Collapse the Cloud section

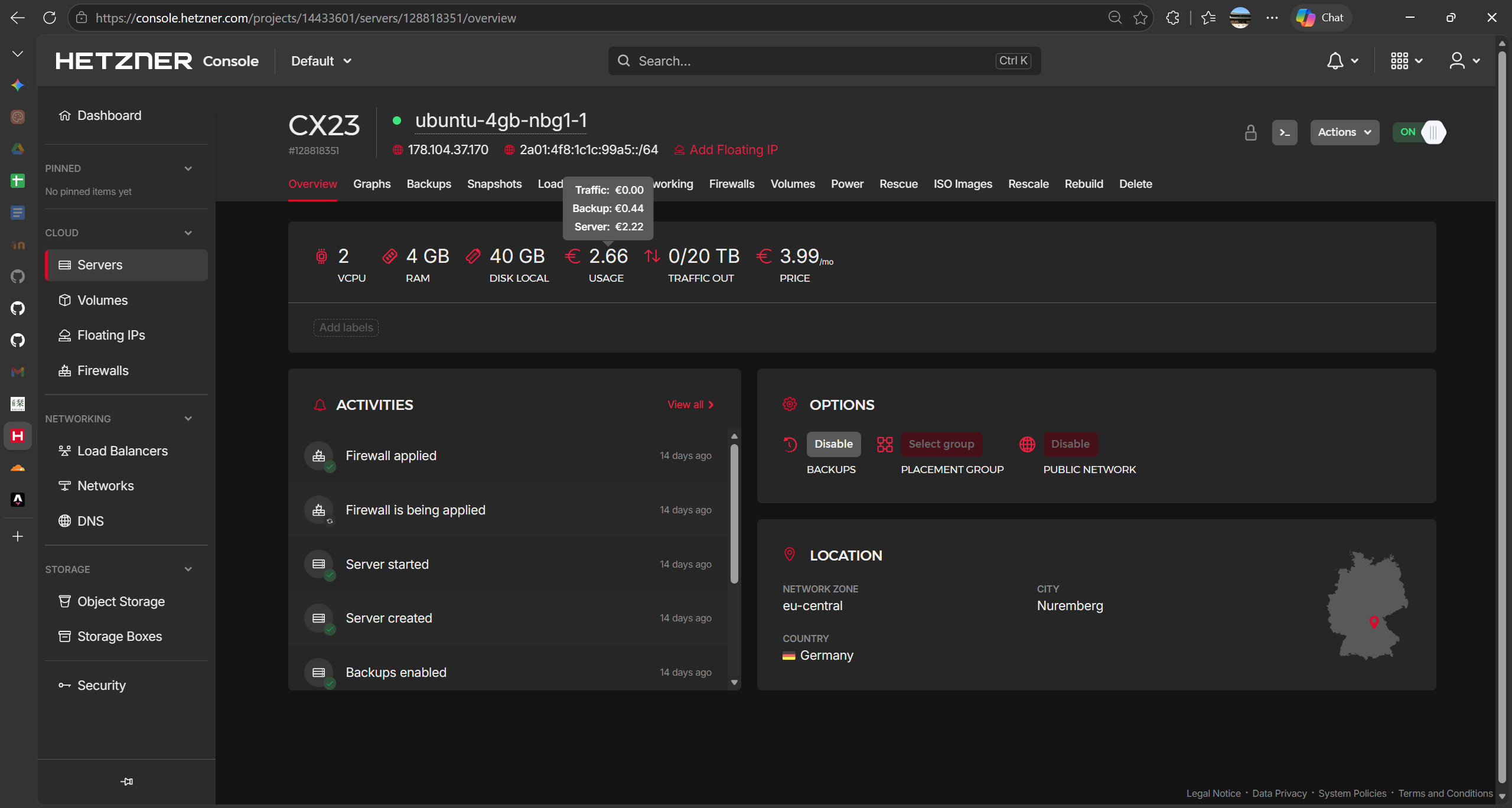coord(188,233)
